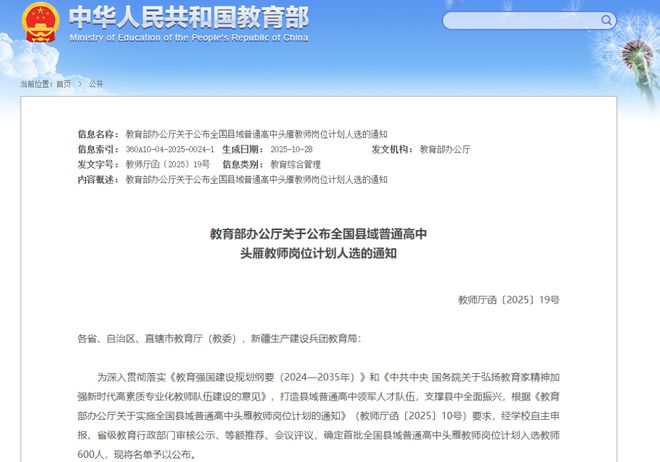Click the 内容概述 label

coord(98,180)
